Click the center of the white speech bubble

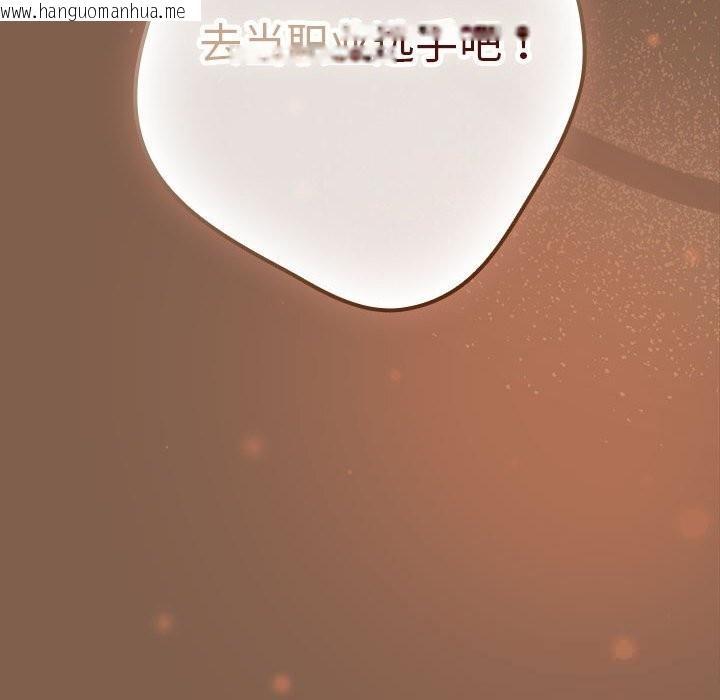tap(360, 150)
